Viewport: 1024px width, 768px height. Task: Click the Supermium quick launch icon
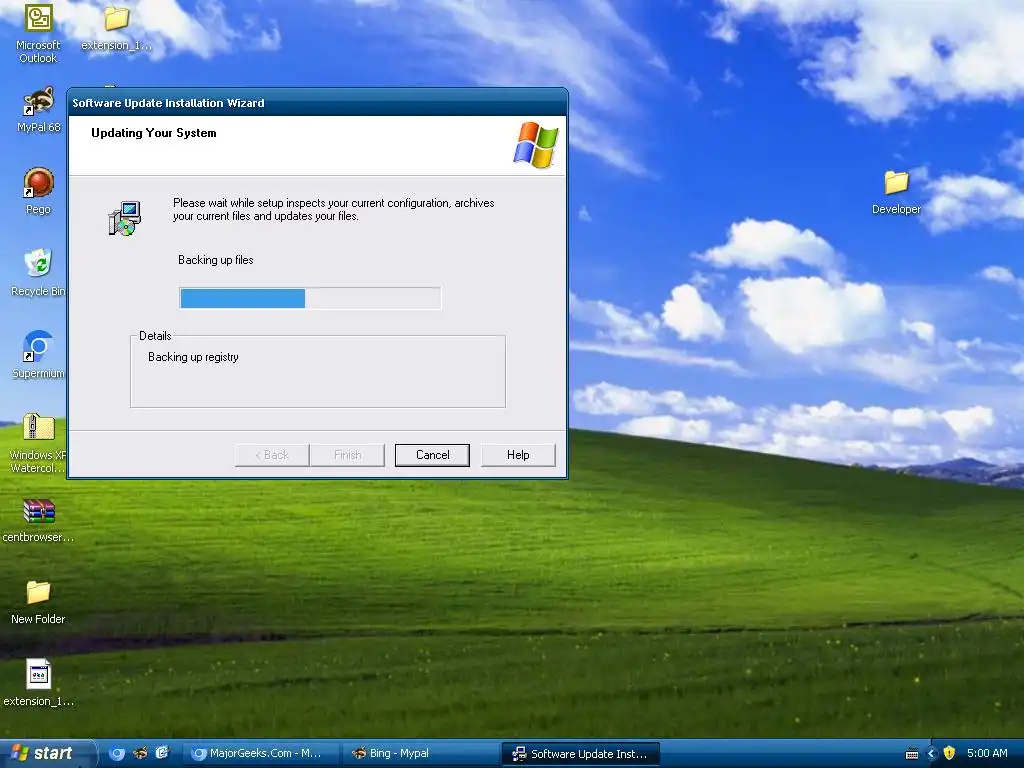pyautogui.click(x=117, y=753)
